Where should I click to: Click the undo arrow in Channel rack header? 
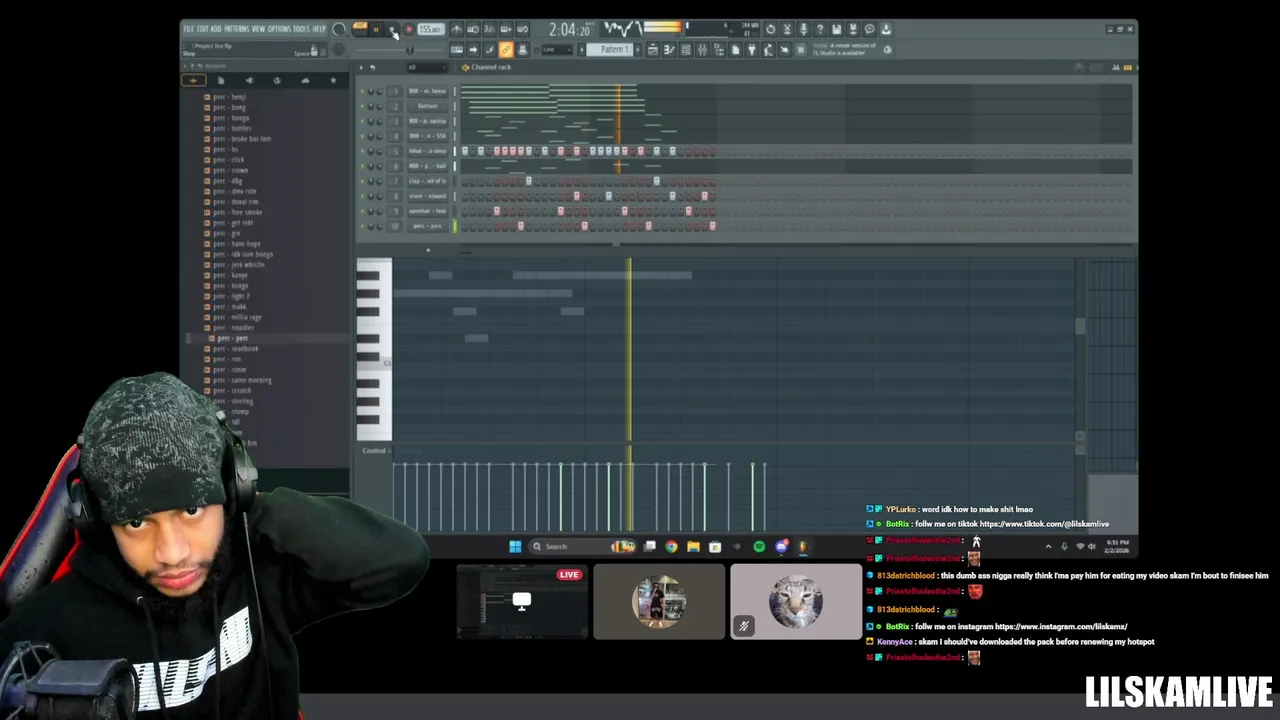click(x=372, y=67)
